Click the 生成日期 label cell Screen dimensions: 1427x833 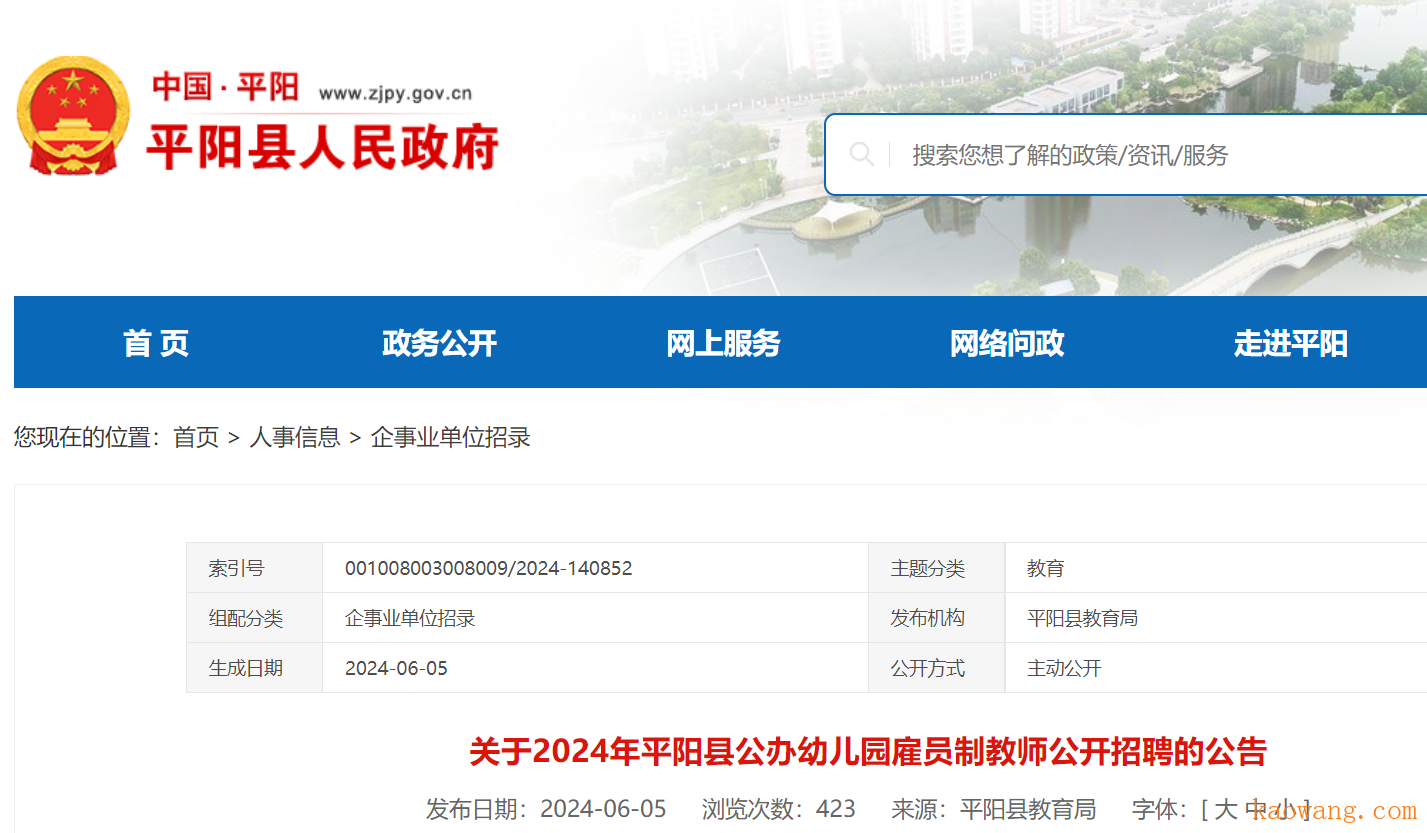(x=255, y=668)
